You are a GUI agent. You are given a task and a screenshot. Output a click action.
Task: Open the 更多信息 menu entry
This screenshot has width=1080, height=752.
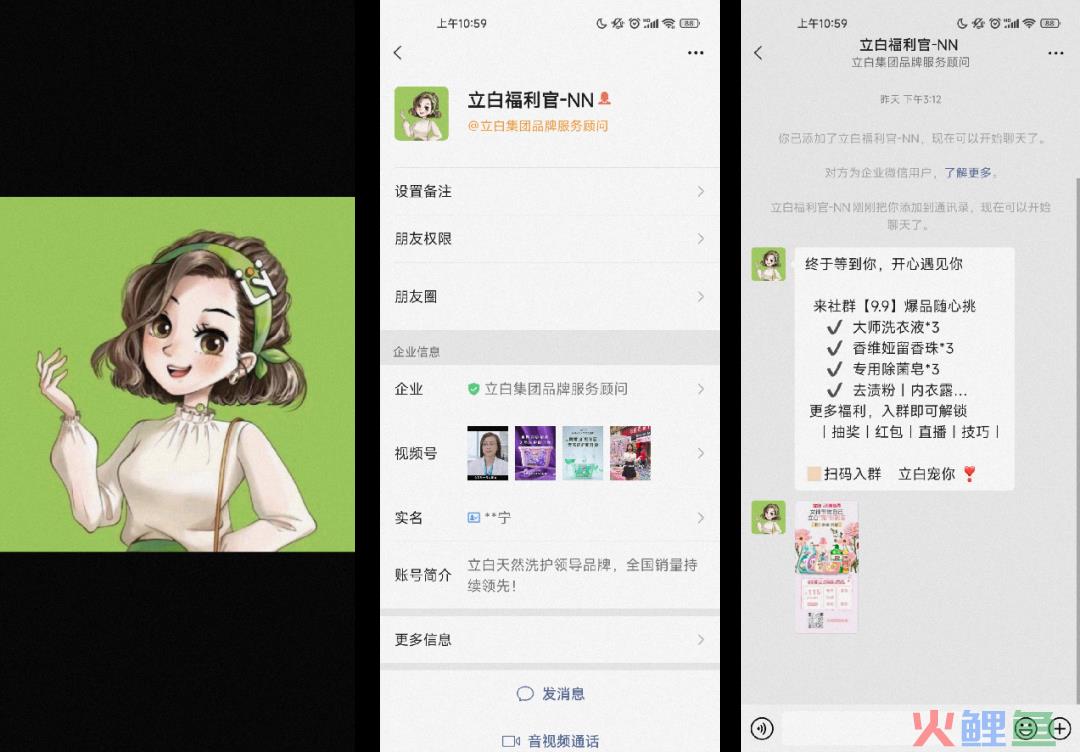(x=550, y=640)
